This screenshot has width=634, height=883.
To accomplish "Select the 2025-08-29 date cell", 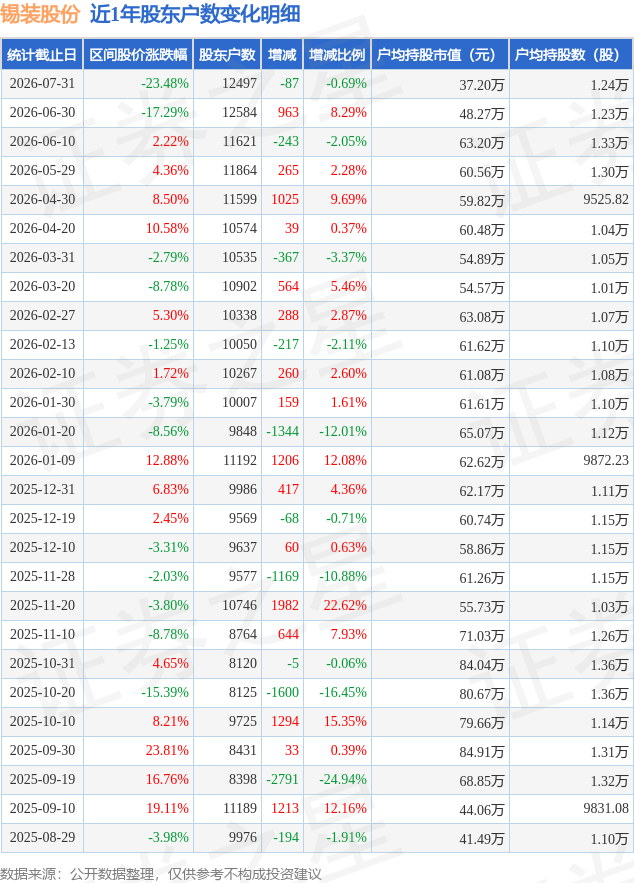I will [42, 837].
